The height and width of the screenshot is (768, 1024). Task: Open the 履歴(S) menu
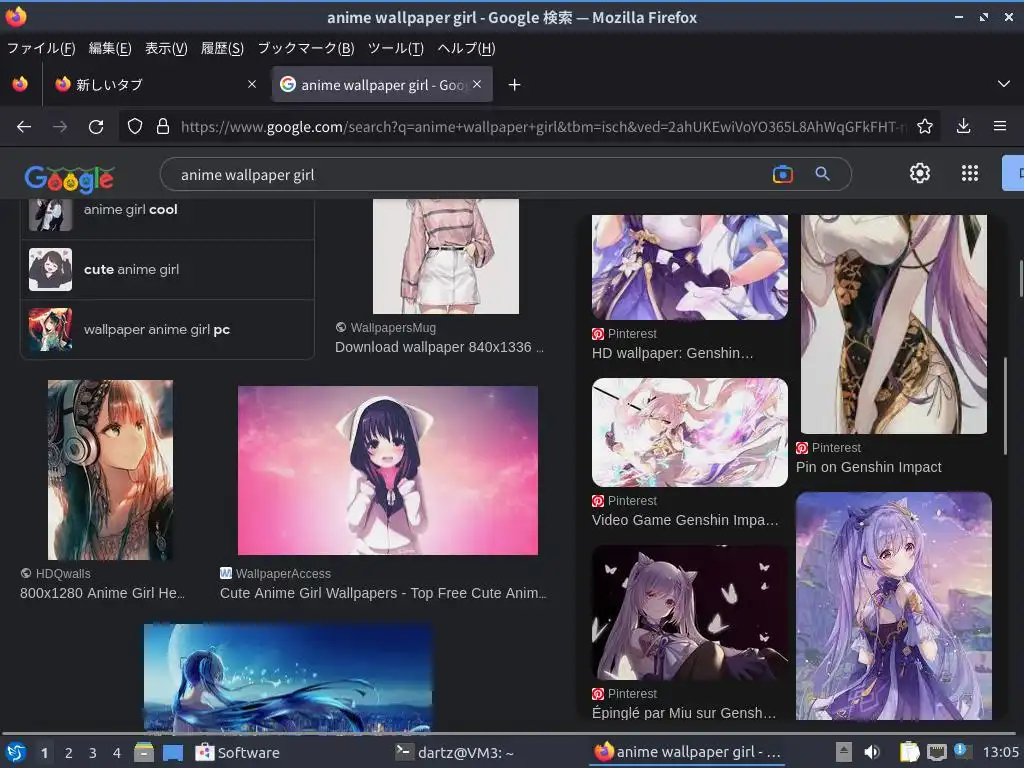coord(222,48)
